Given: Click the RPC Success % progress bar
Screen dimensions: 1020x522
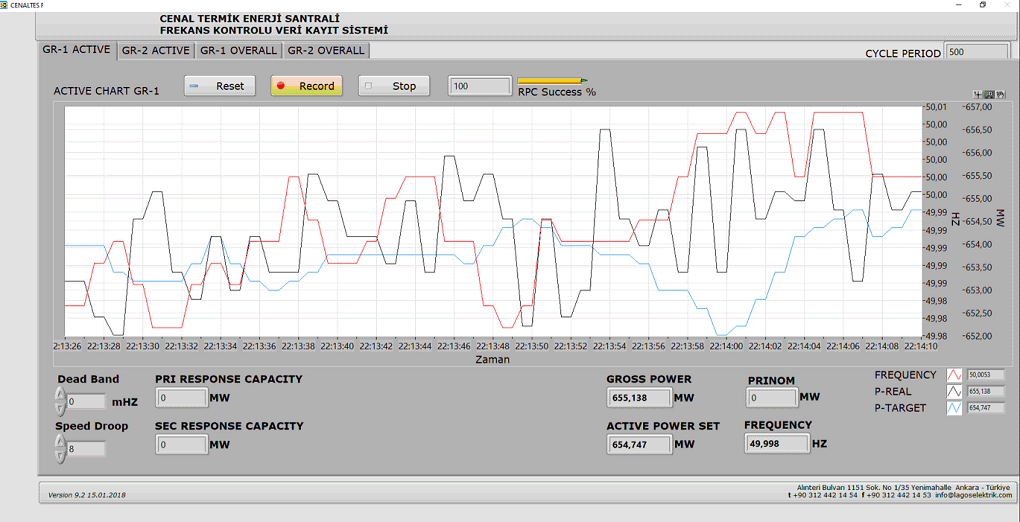Looking at the screenshot, I should click(552, 81).
